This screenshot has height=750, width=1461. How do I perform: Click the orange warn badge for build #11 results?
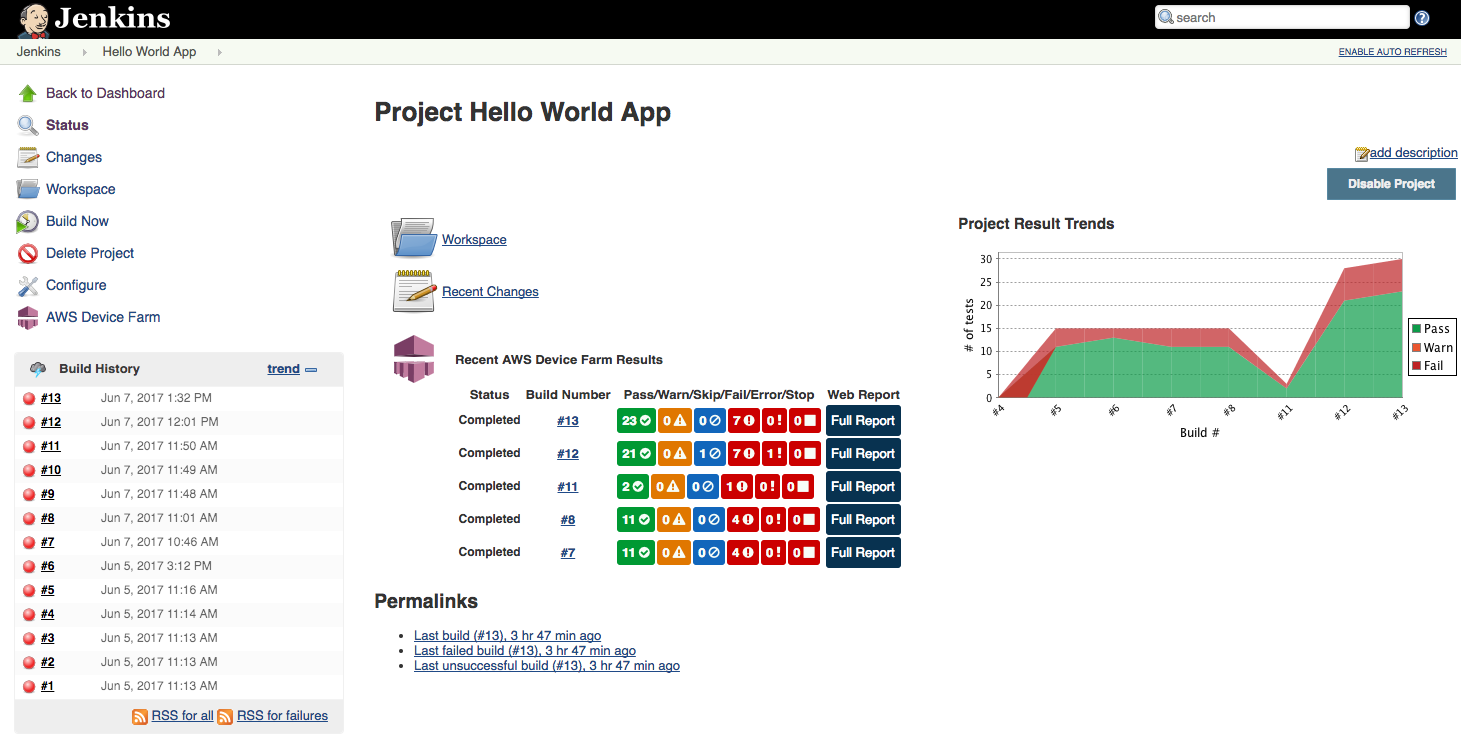667,487
